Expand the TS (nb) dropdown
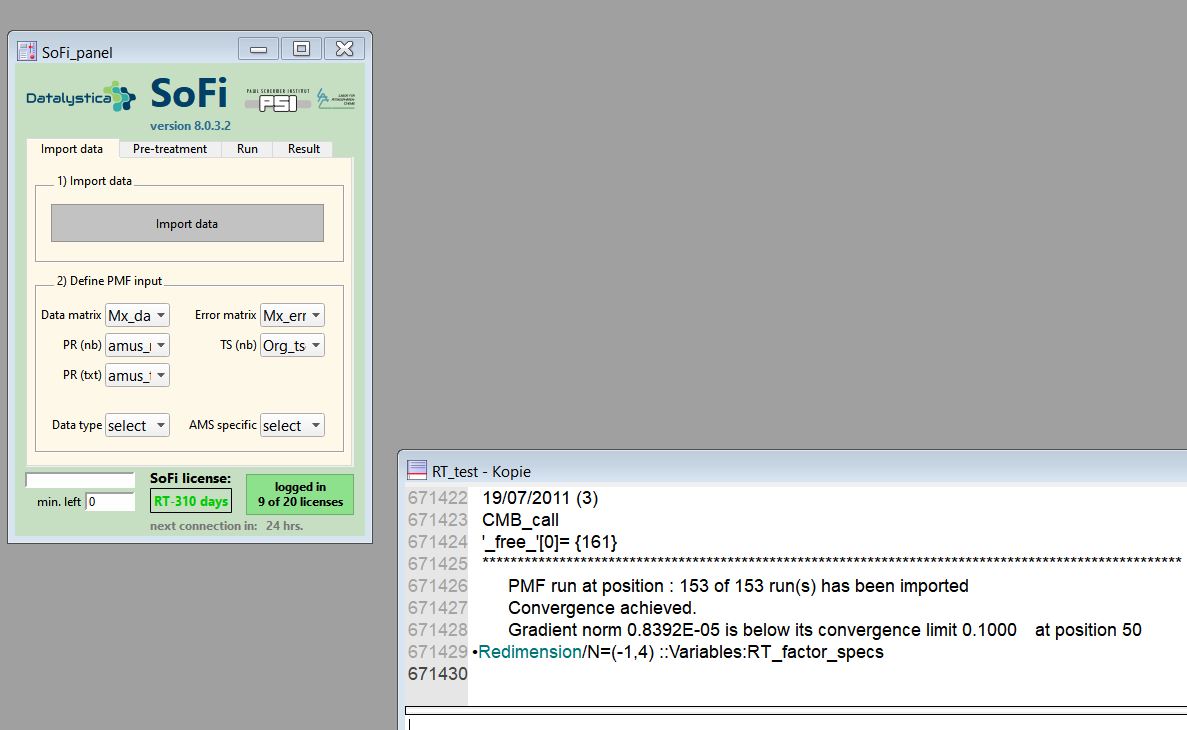The image size is (1187, 730). (292, 345)
